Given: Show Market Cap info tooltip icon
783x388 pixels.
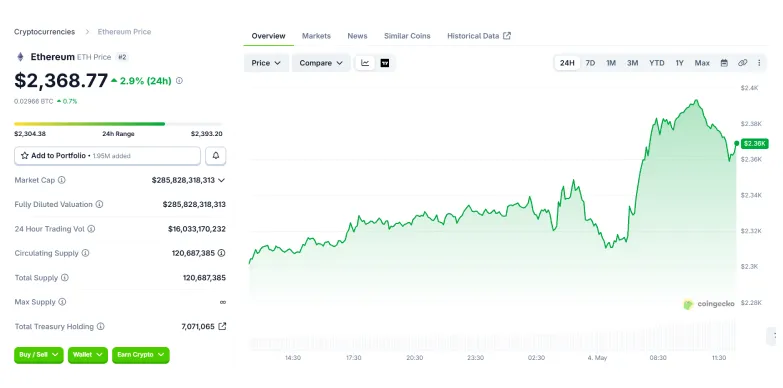Looking at the screenshot, I should pos(61,180).
